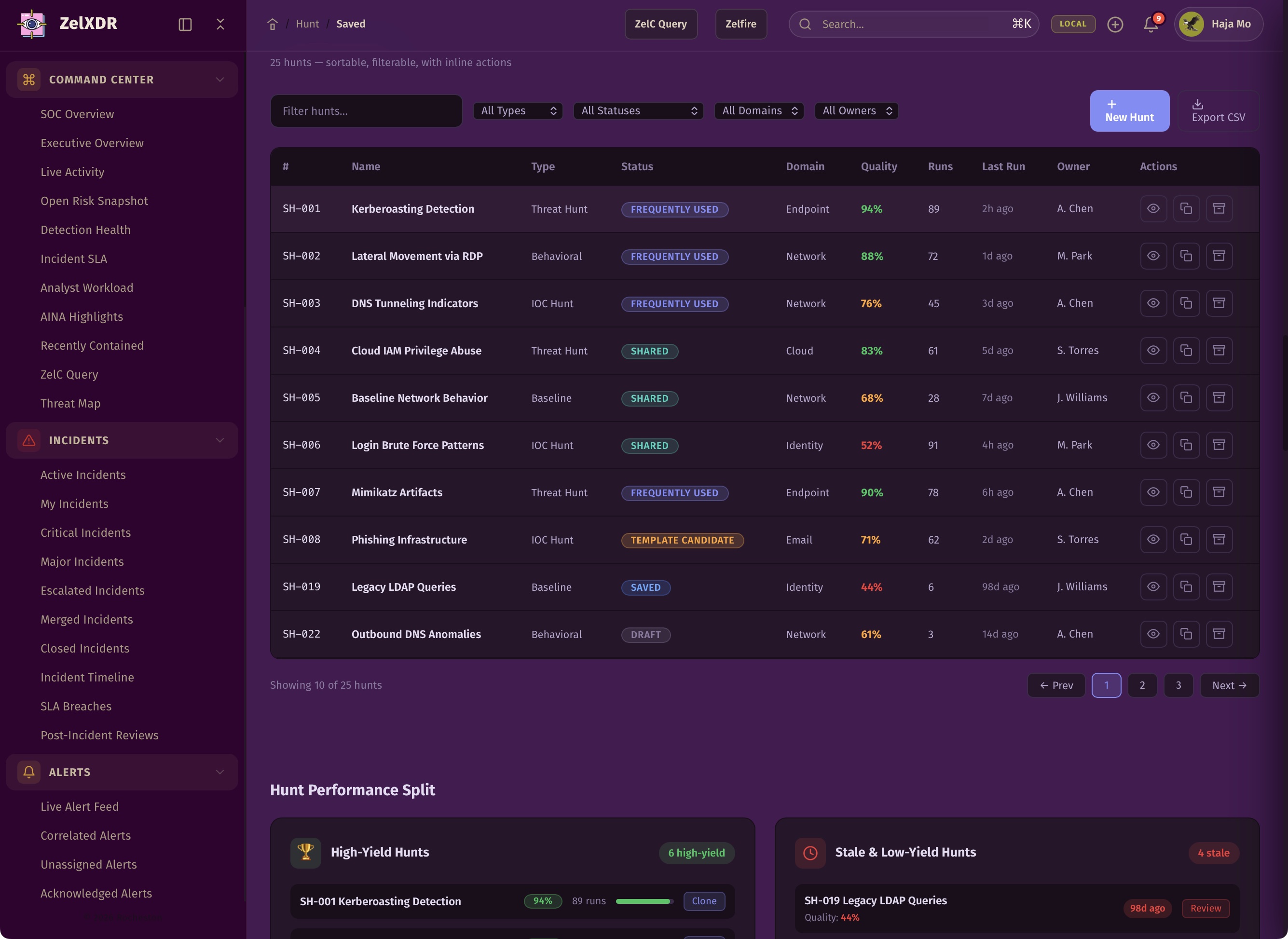Open Threat Map in sidebar

[70, 403]
